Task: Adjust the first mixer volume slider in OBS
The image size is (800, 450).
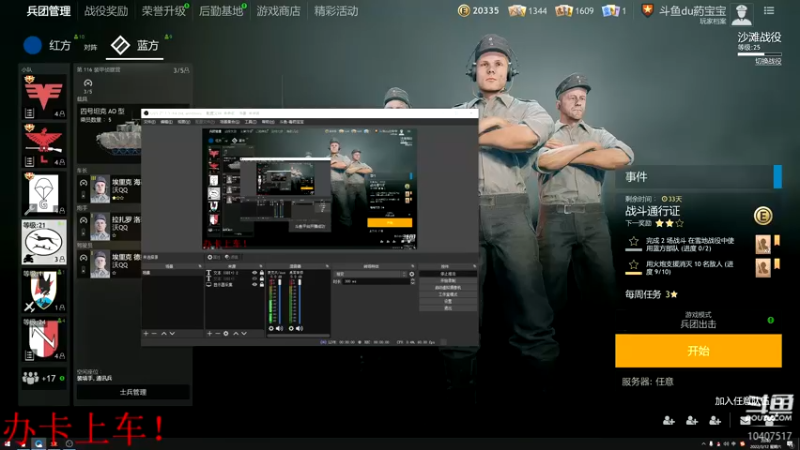Action: (280, 299)
